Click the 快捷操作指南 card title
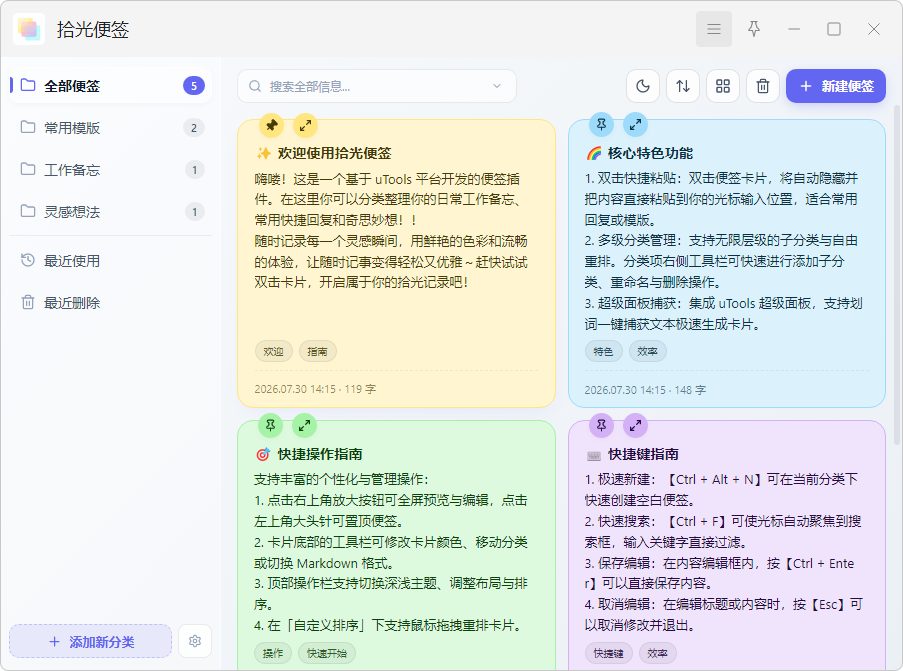The height and width of the screenshot is (671, 903). coord(320,454)
